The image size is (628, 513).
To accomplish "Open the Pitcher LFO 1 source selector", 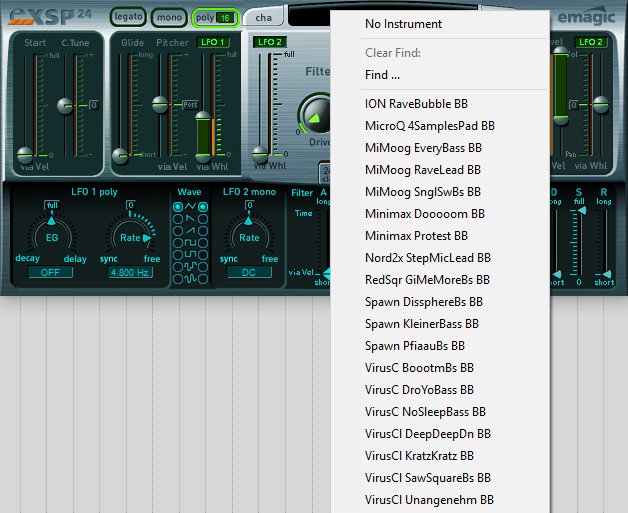I will coord(213,42).
